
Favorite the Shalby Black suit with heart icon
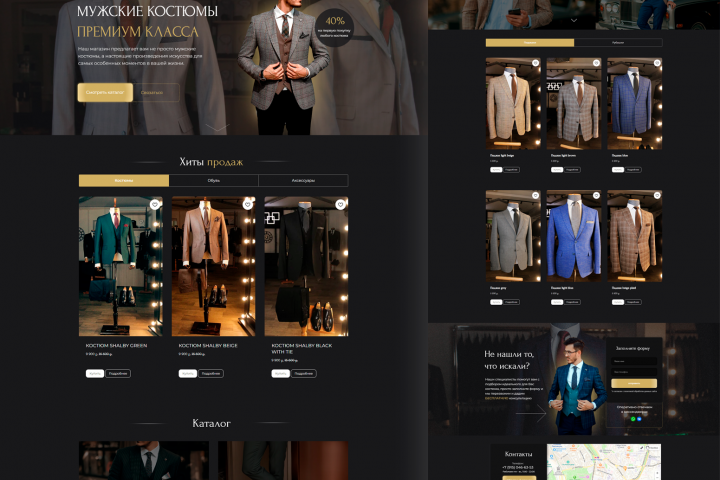click(x=340, y=204)
